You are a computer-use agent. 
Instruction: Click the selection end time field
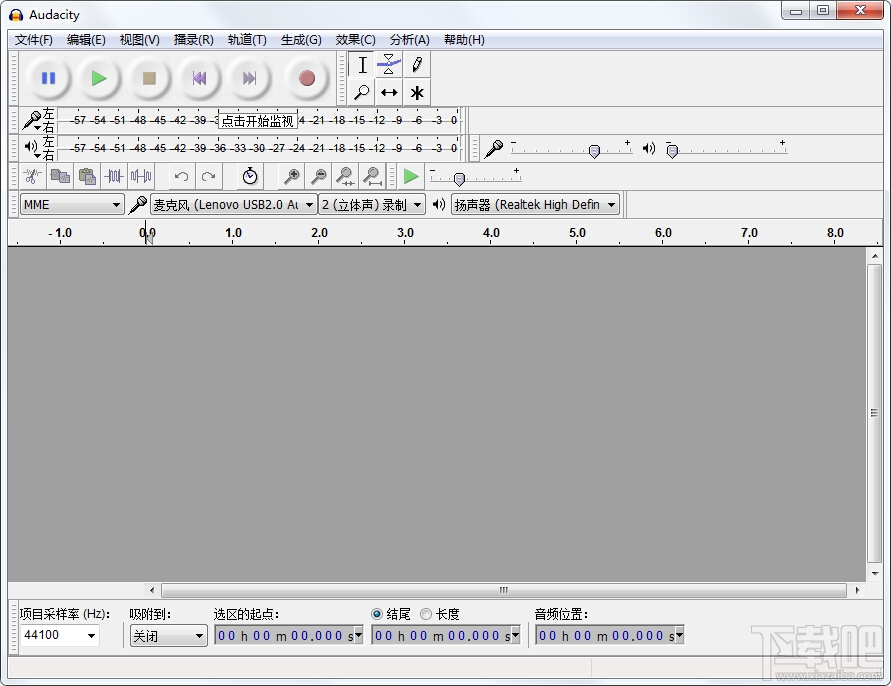click(446, 635)
